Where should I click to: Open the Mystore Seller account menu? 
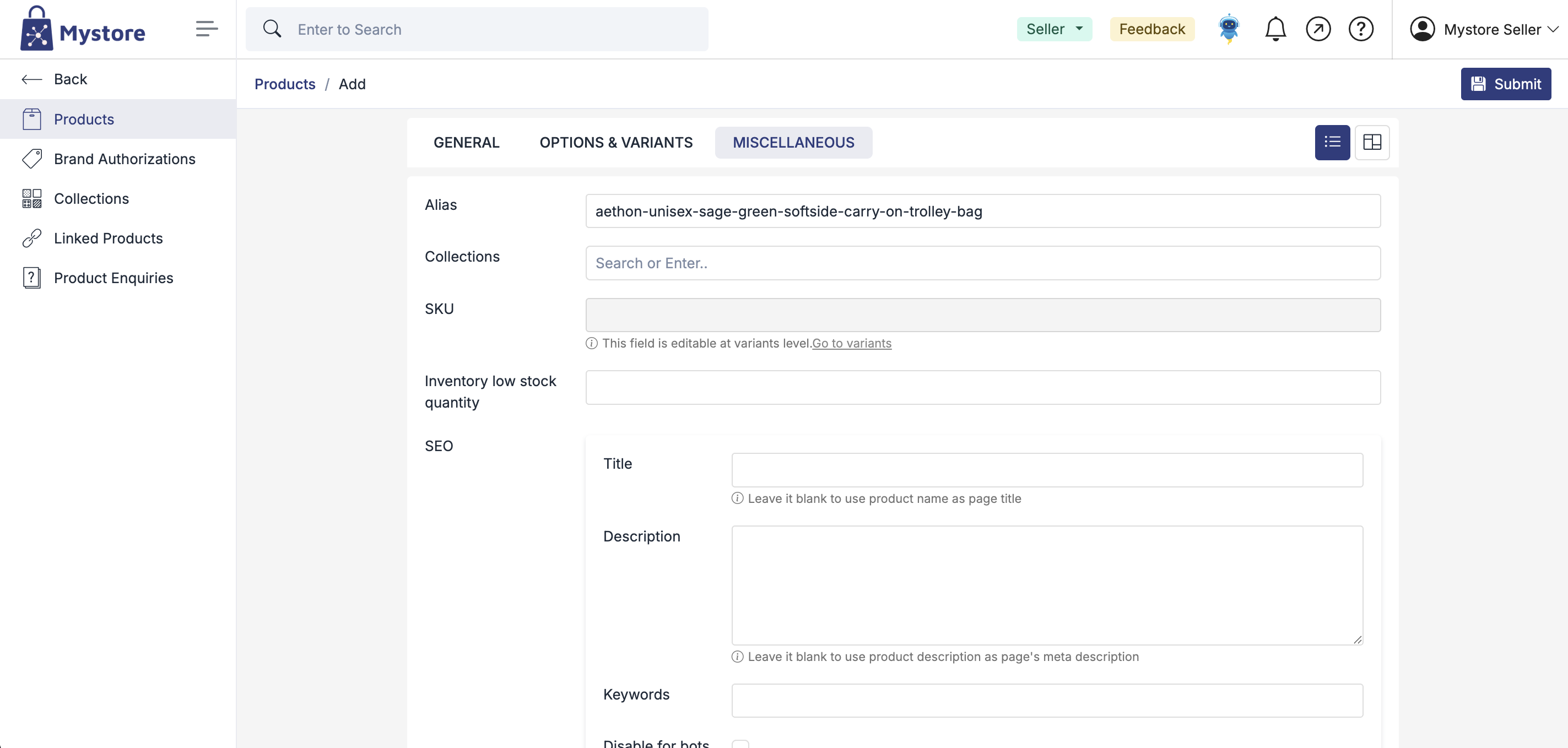[x=1483, y=29]
